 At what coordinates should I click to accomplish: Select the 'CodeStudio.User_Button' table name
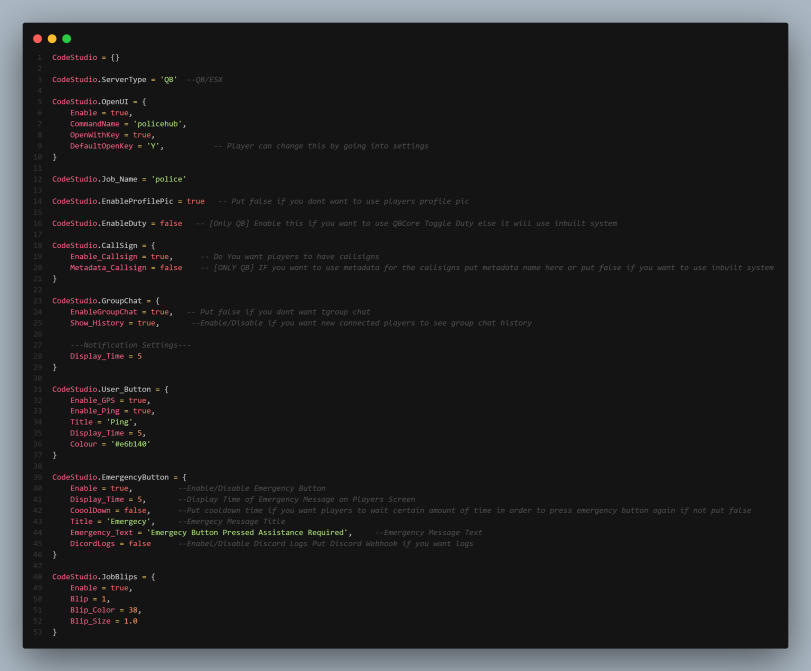click(x=101, y=390)
